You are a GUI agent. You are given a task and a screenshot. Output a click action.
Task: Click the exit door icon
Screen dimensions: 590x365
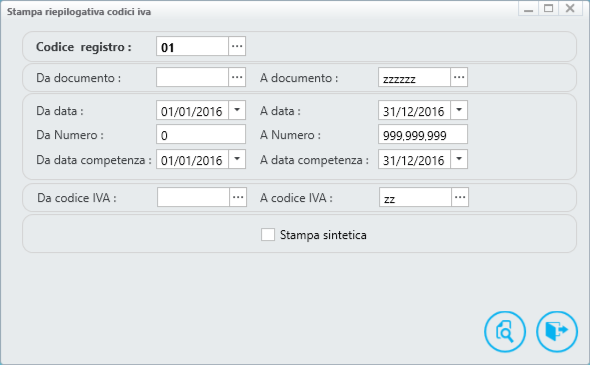click(557, 332)
